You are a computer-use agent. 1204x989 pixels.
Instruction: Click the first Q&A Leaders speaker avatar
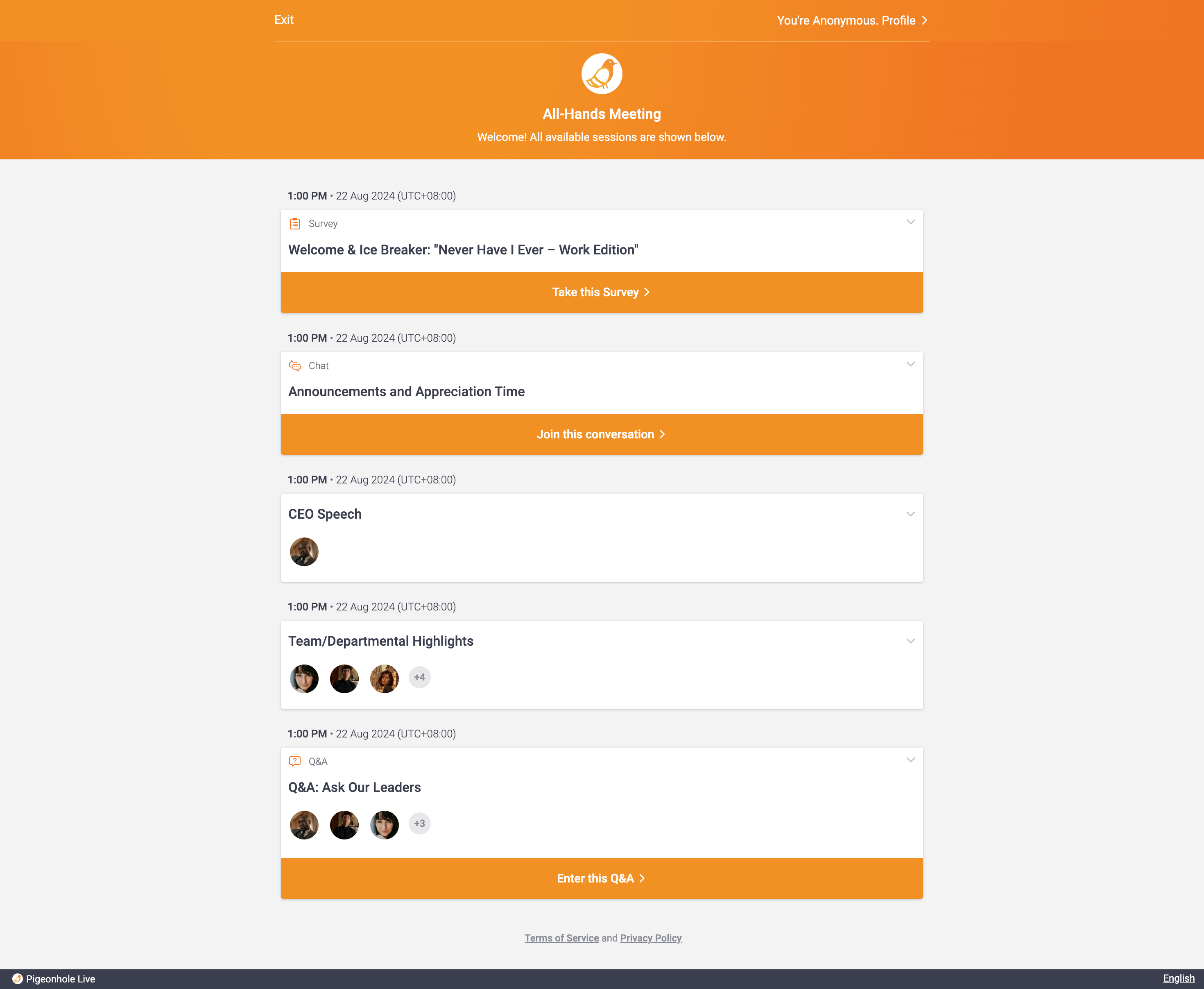[x=303, y=824]
